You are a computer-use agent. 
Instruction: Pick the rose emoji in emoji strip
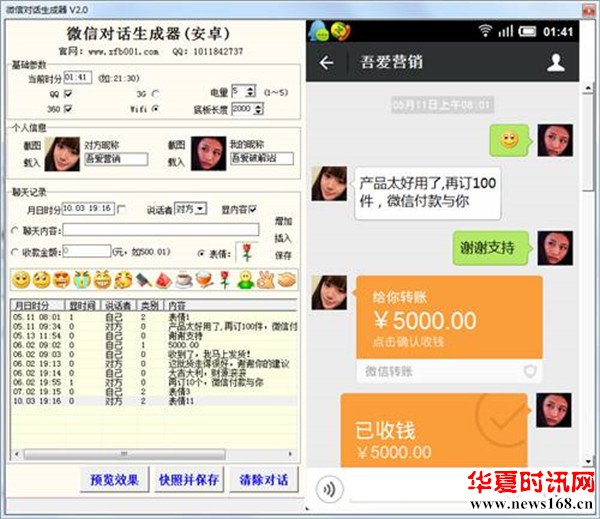[225, 280]
